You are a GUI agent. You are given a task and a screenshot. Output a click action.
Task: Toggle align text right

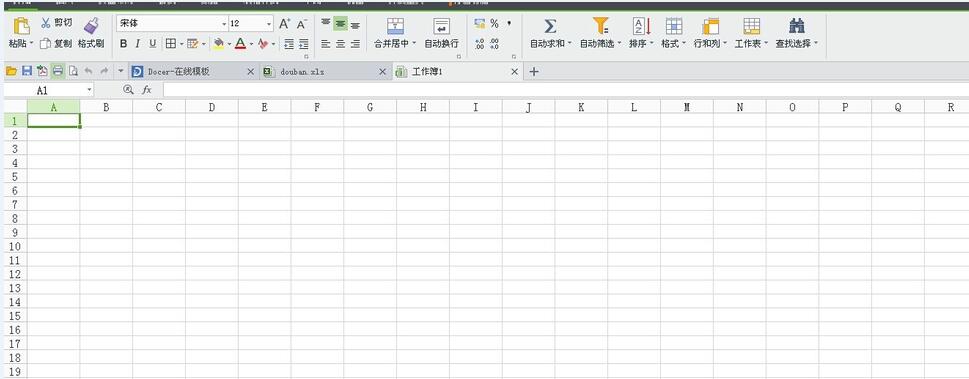tap(355, 44)
